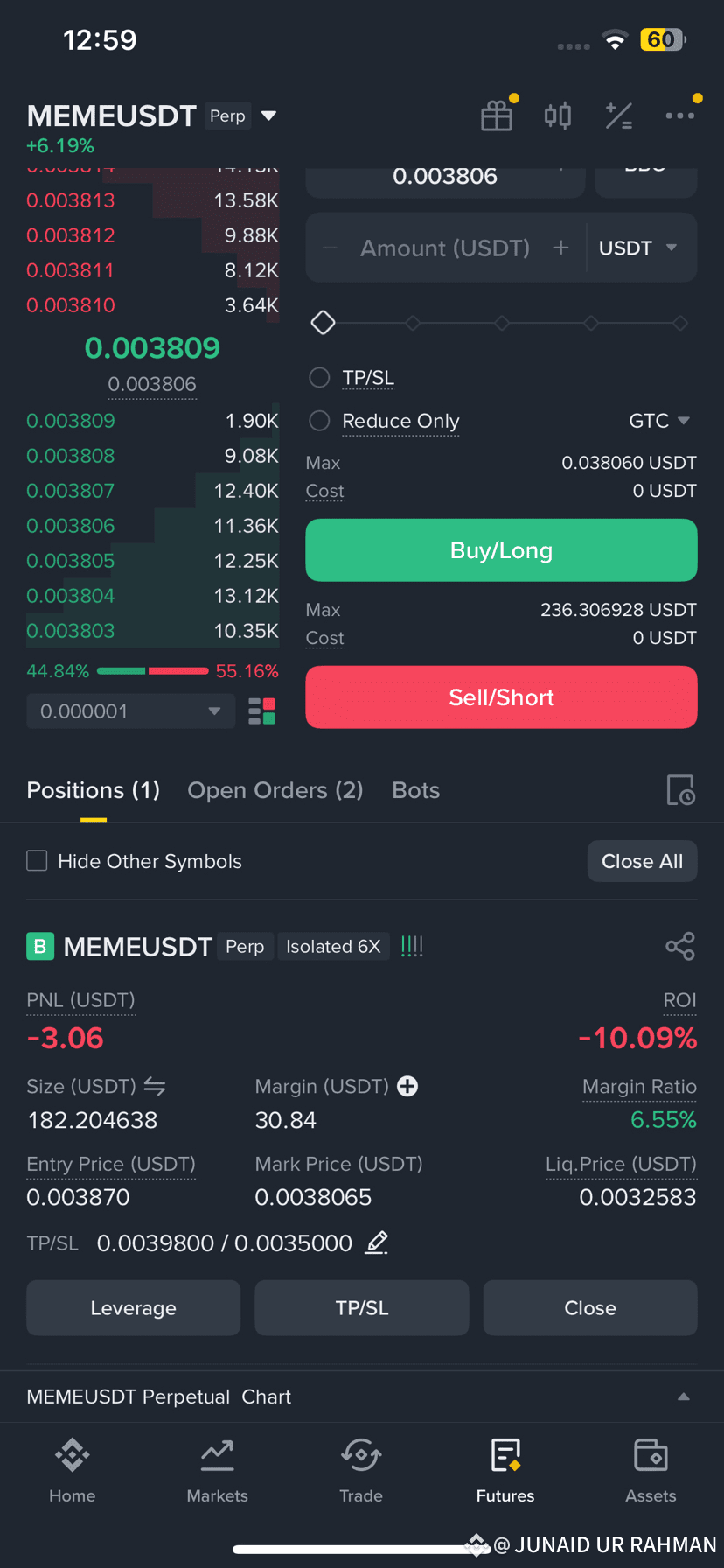The height and width of the screenshot is (1568, 724).
Task: Go to the Assets tab
Action: click(651, 1470)
